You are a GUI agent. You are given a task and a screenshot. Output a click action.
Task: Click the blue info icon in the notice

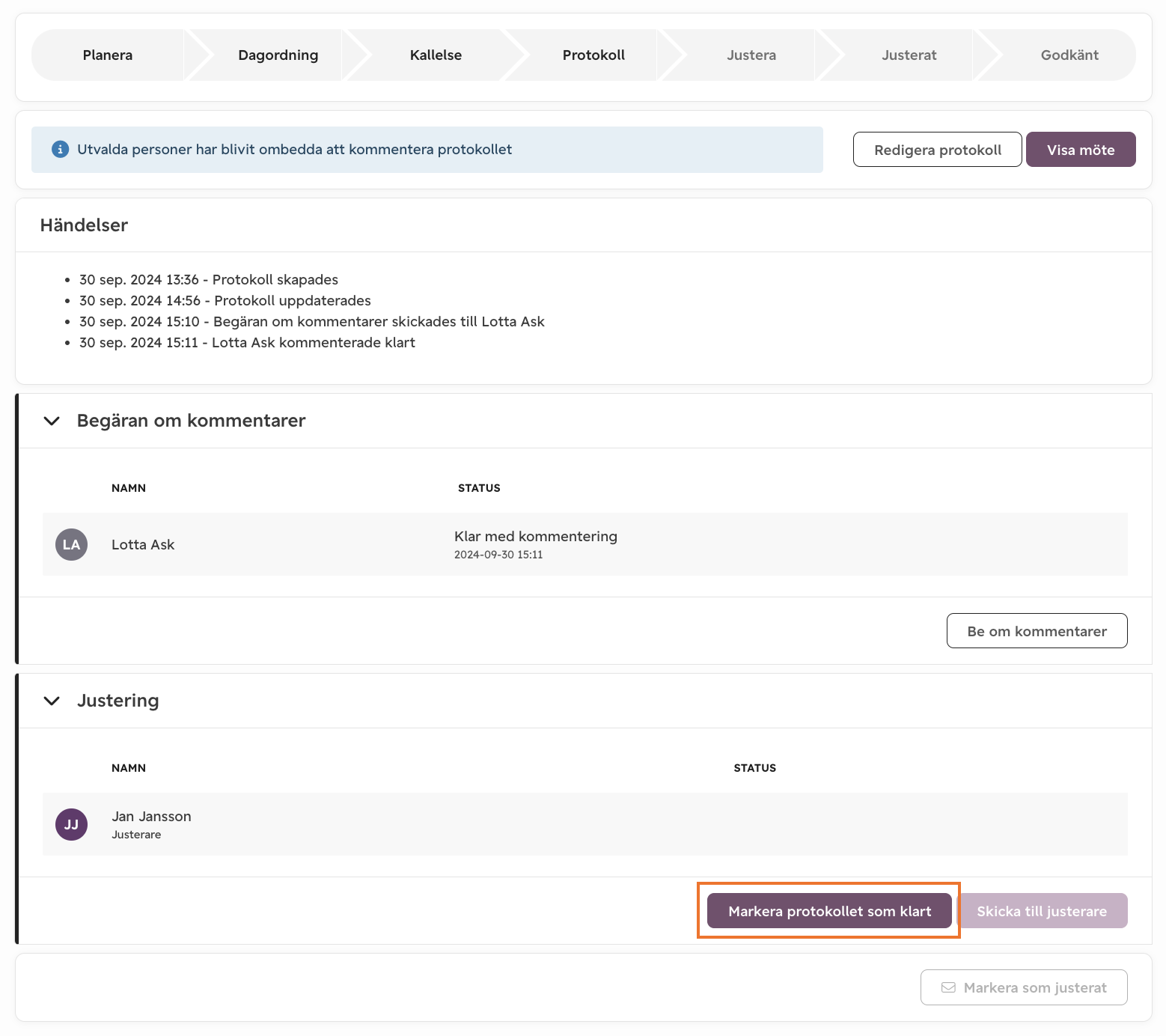[x=60, y=149]
